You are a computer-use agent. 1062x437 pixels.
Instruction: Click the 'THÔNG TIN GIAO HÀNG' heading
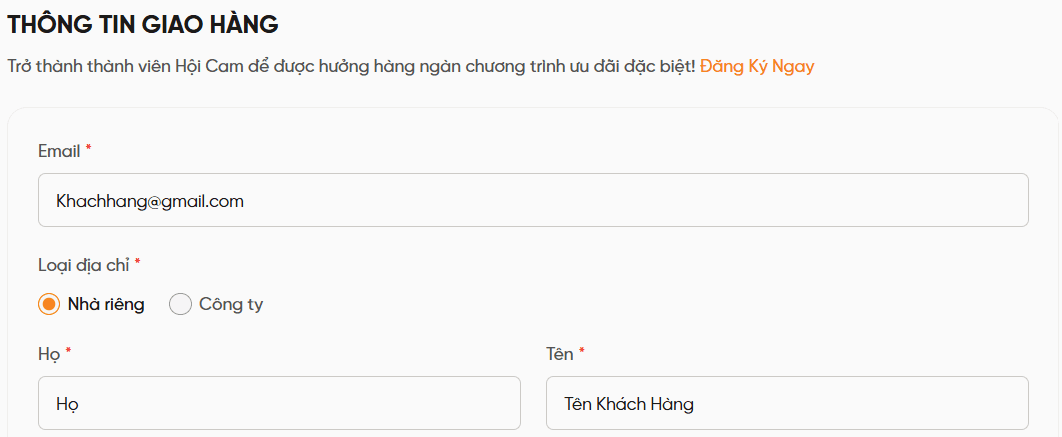[x=143, y=24]
